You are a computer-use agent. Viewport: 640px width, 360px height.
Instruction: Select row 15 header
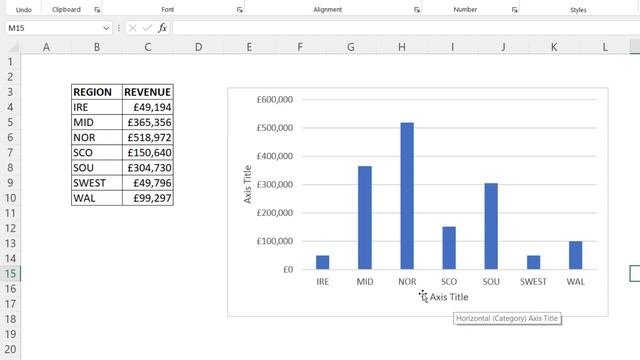point(10,273)
